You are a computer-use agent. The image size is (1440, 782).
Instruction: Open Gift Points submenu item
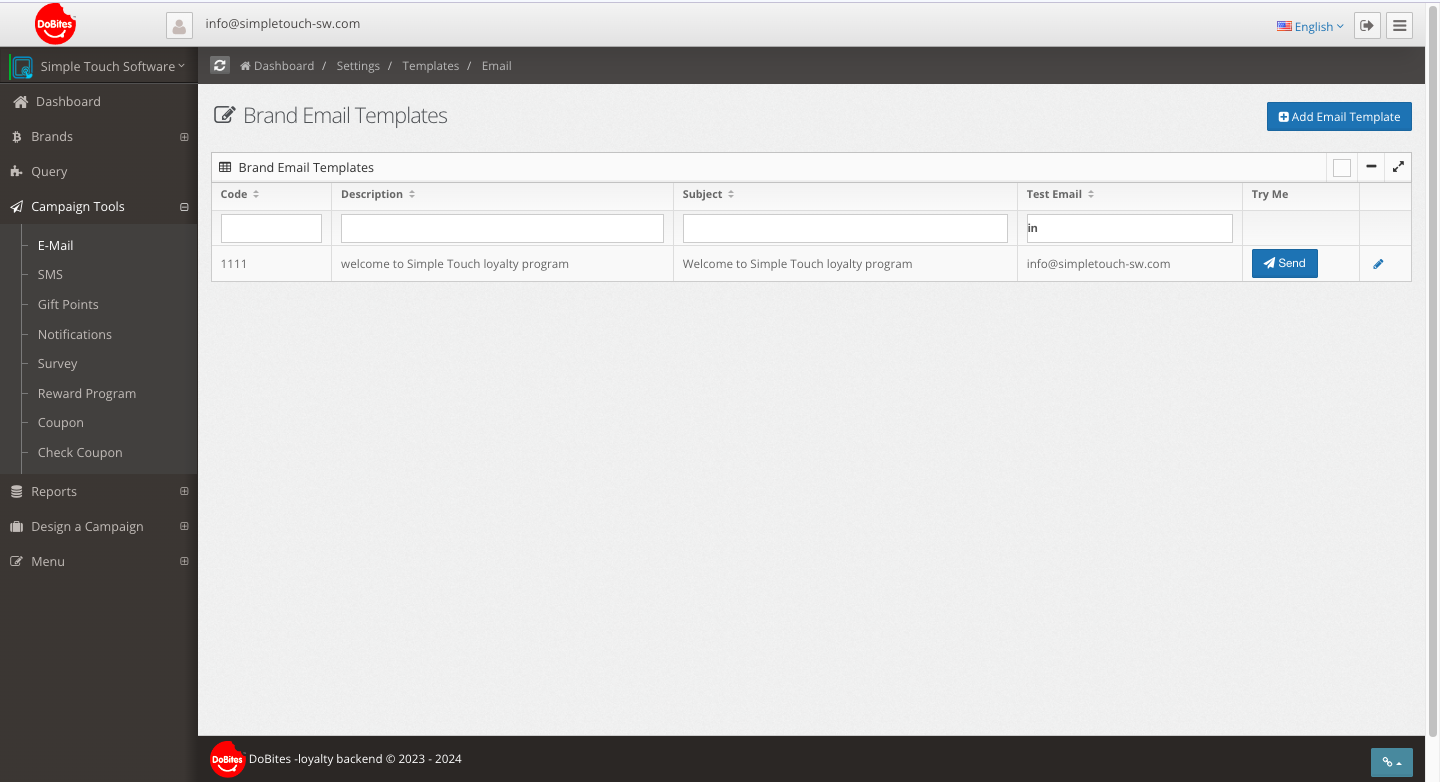(68, 305)
